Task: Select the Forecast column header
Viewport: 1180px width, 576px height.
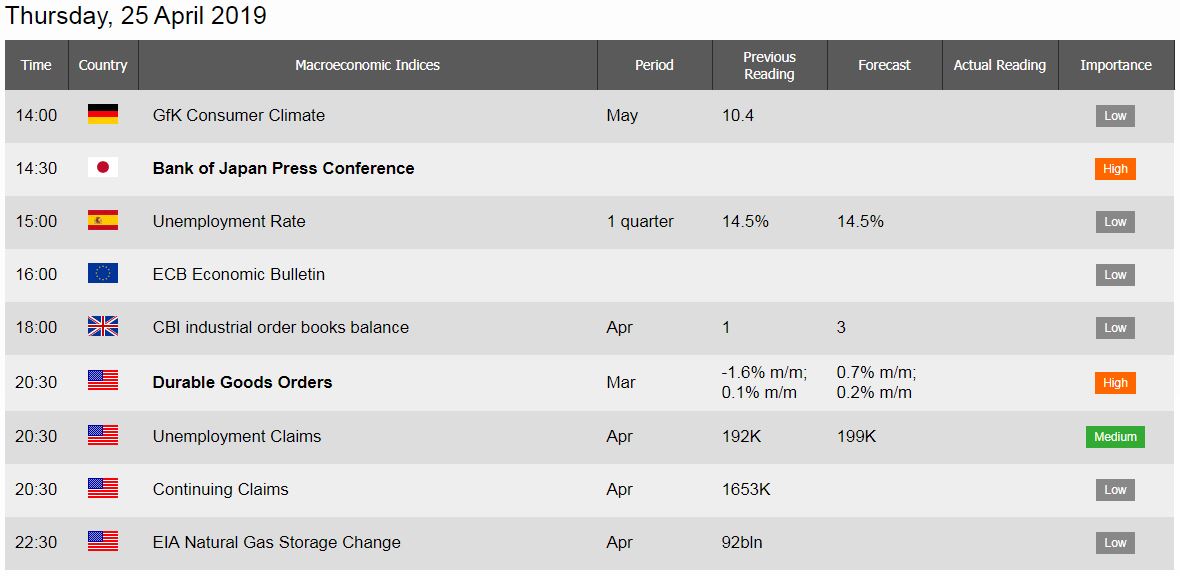Action: (x=884, y=66)
